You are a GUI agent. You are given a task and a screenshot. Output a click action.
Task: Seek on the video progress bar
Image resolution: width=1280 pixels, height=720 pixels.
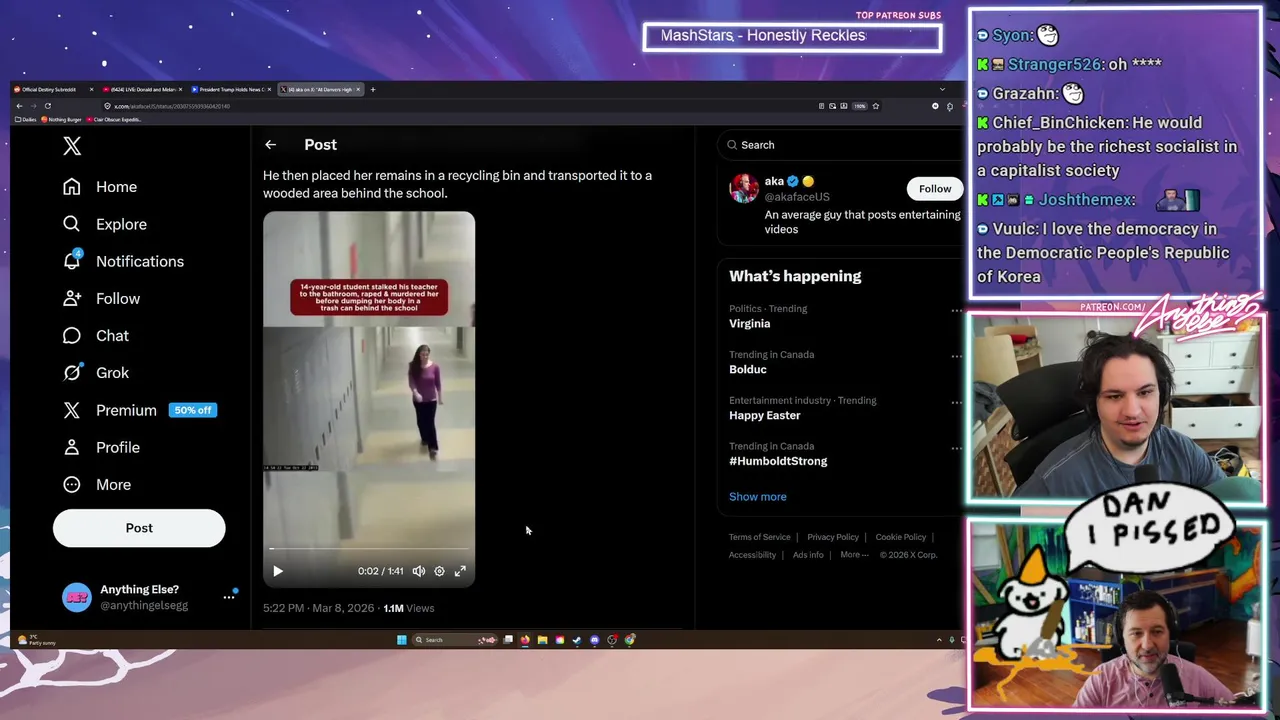coord(369,549)
